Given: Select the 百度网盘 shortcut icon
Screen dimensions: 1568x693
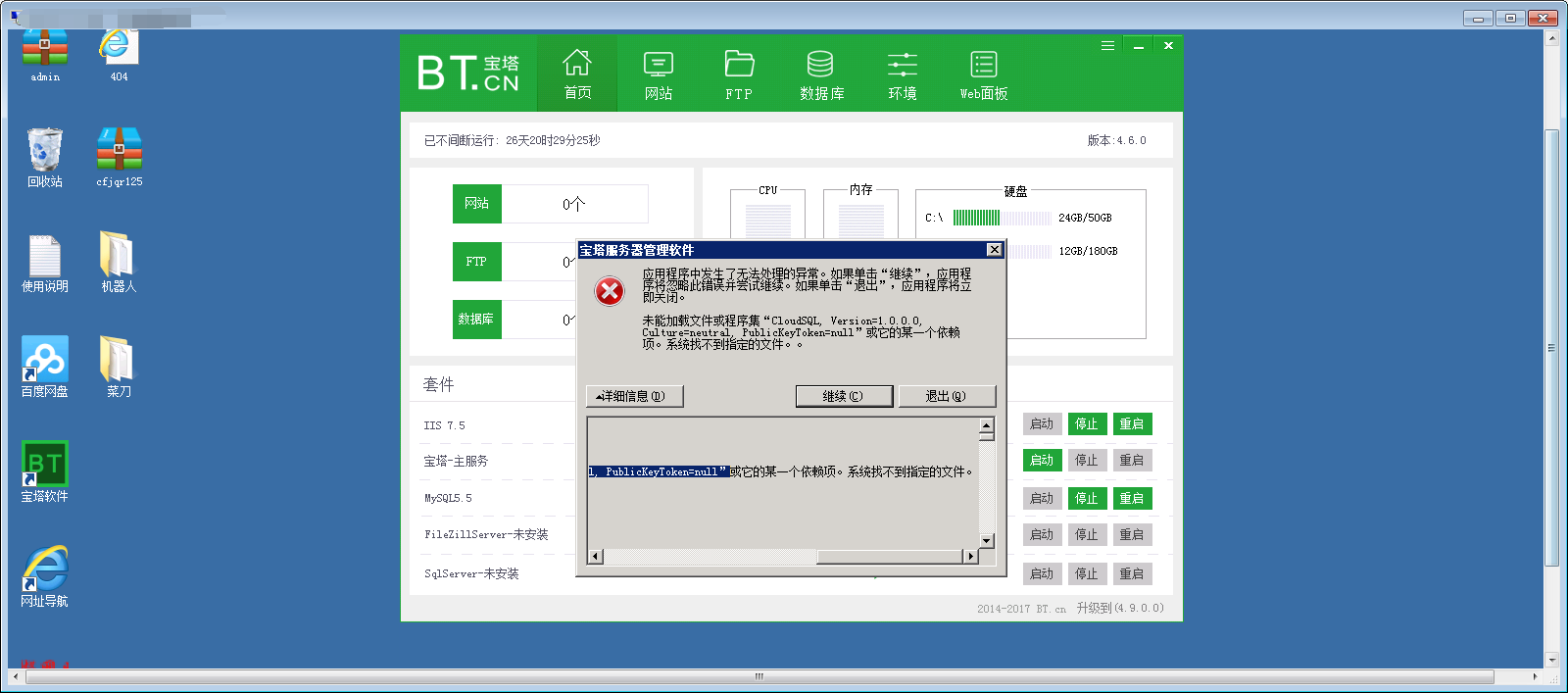Looking at the screenshot, I should pyautogui.click(x=45, y=368).
